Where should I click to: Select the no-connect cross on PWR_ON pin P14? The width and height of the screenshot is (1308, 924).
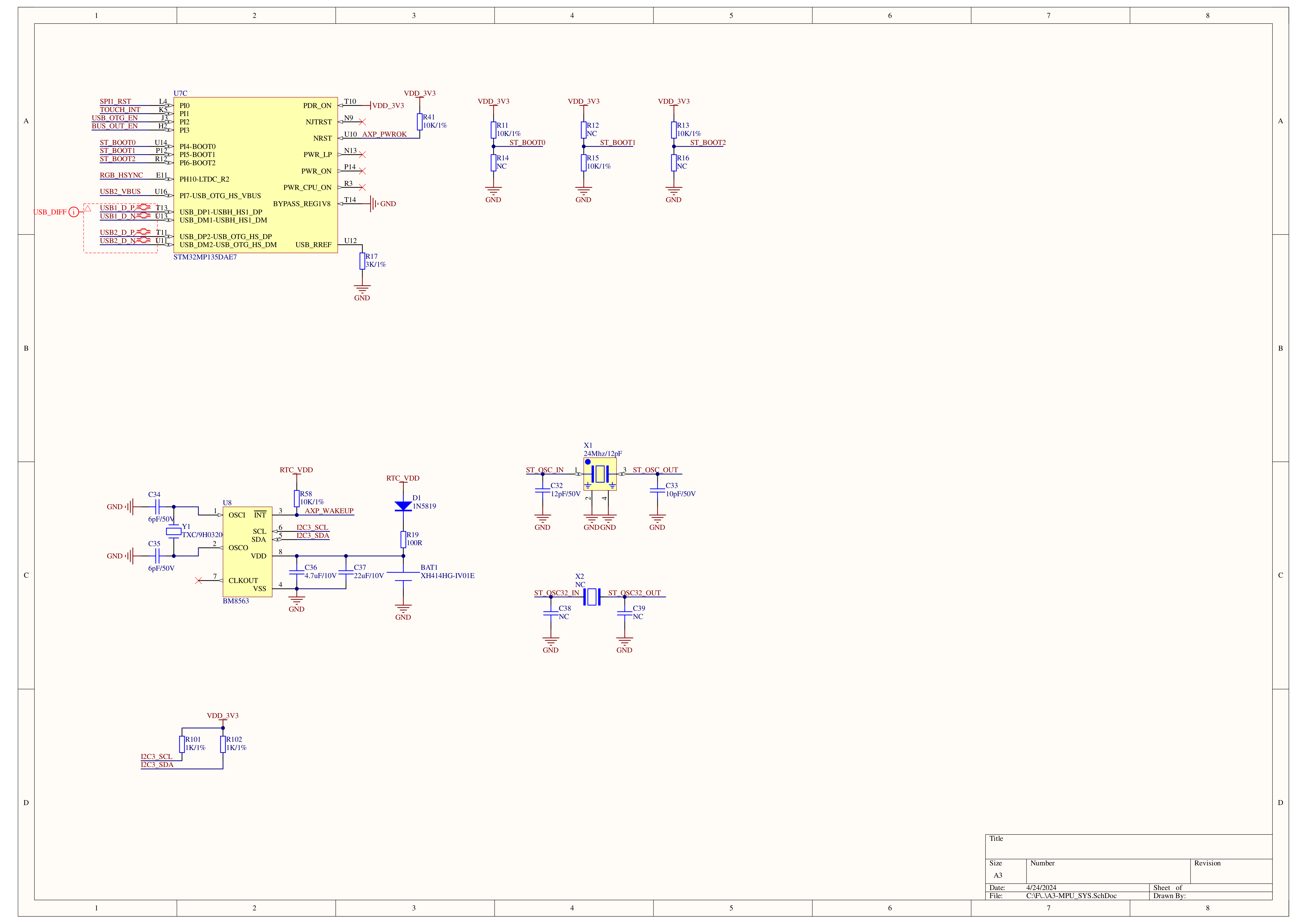(x=362, y=171)
